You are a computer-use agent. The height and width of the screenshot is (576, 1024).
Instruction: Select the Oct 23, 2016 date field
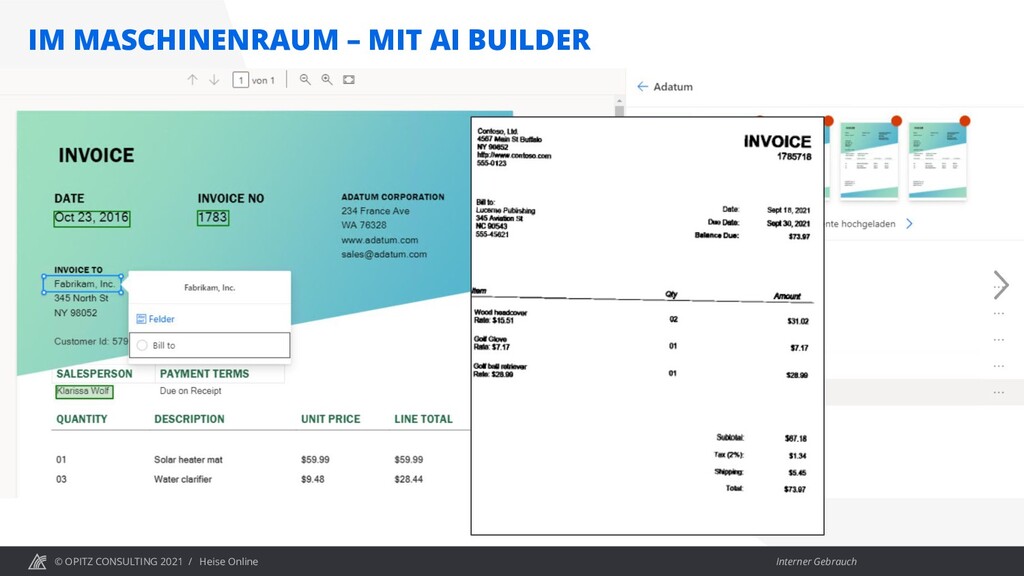pos(91,217)
